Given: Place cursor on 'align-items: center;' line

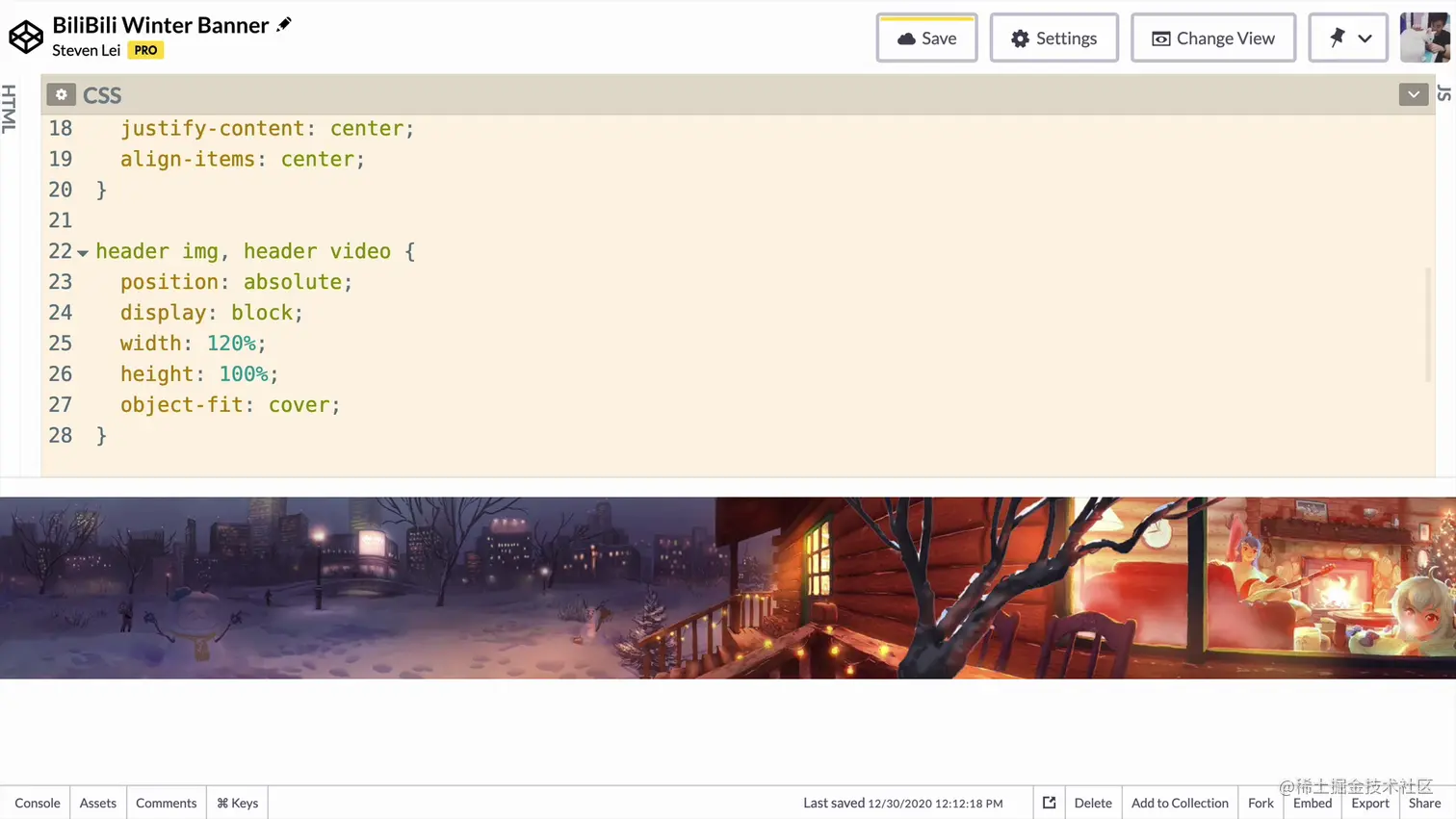Looking at the screenshot, I should (x=243, y=160).
